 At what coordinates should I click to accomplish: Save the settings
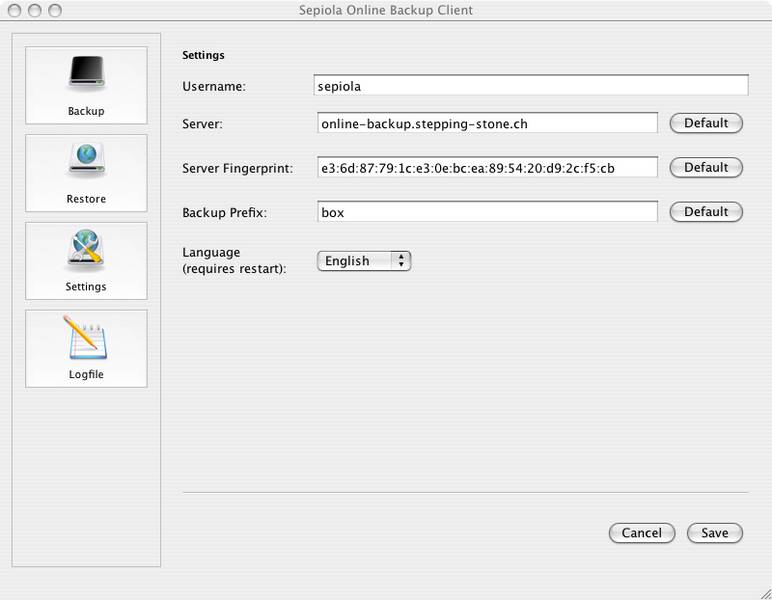pyautogui.click(x=714, y=533)
